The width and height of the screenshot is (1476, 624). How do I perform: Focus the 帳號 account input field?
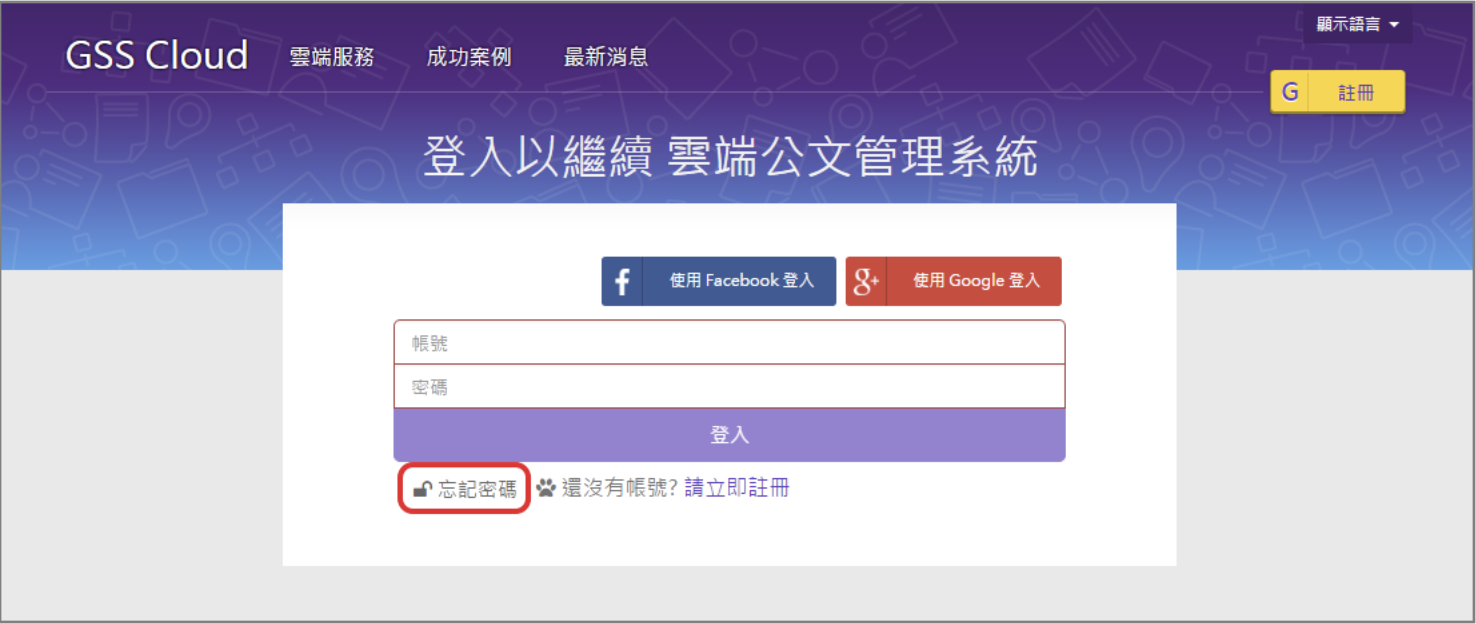tap(729, 343)
